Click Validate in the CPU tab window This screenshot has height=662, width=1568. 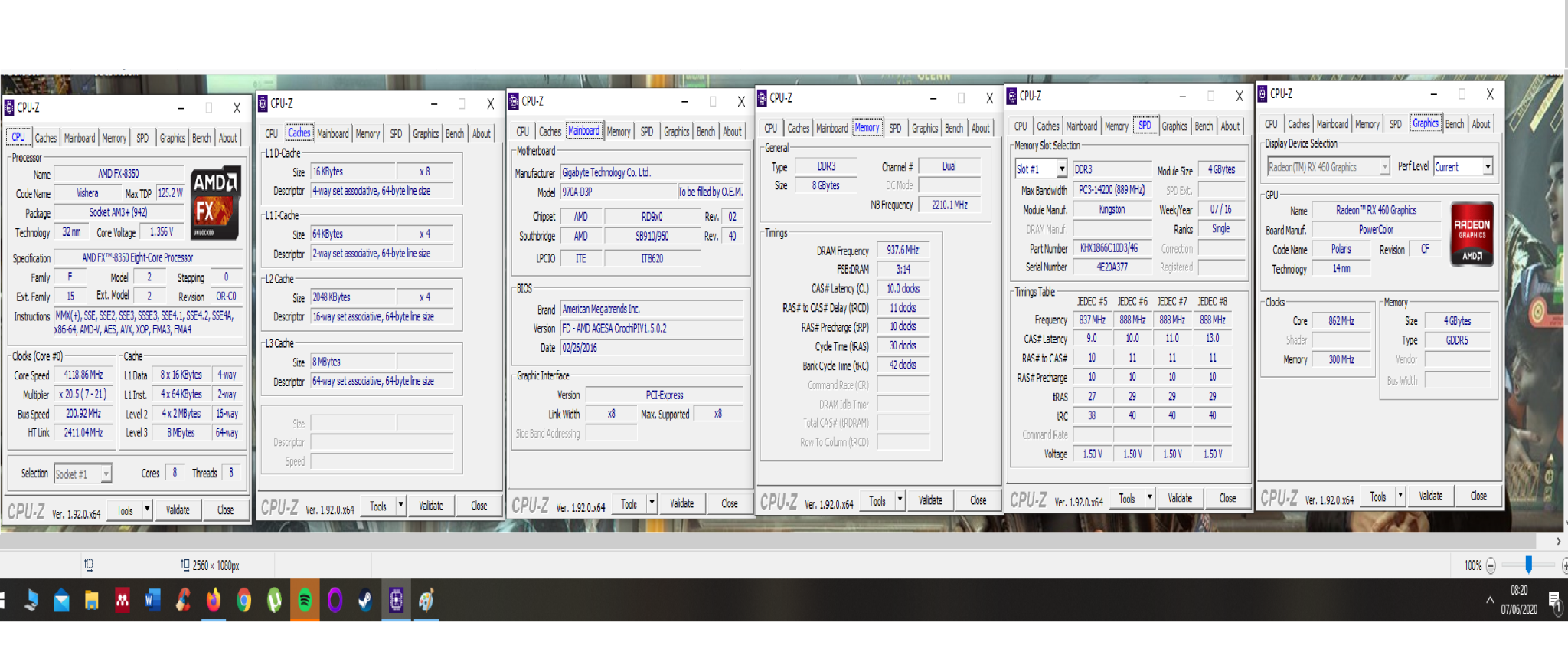(178, 510)
